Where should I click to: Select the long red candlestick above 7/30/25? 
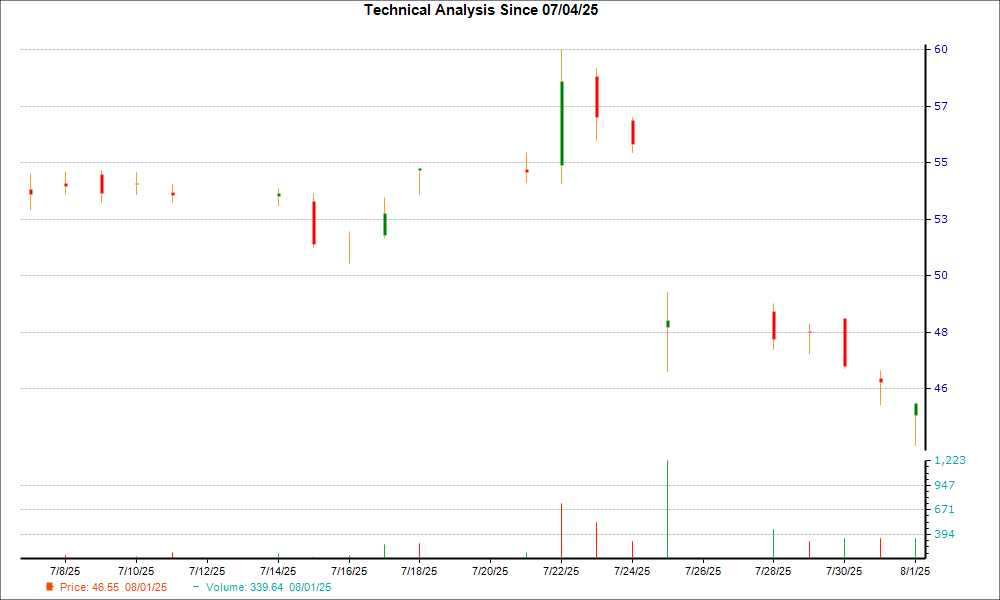(x=845, y=342)
